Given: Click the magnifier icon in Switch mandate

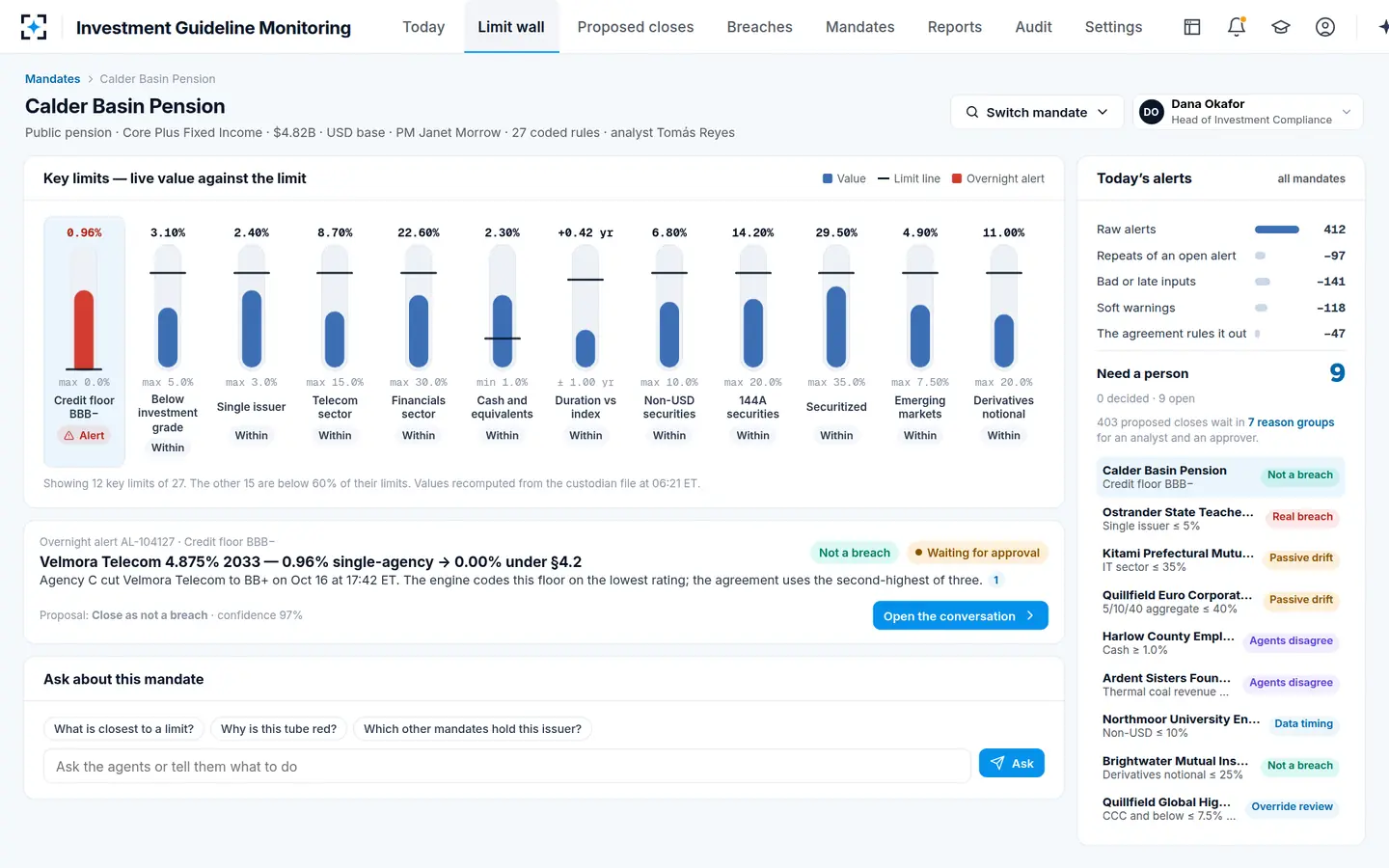Looking at the screenshot, I should (x=972, y=112).
